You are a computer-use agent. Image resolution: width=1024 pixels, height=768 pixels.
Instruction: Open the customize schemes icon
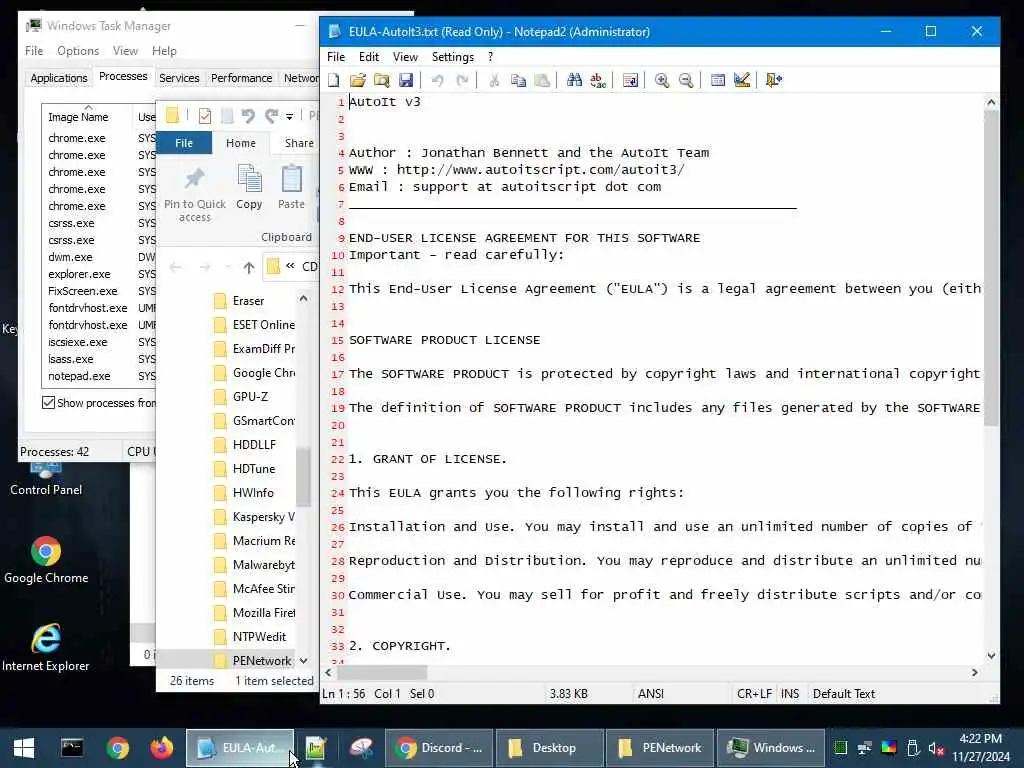coord(742,80)
